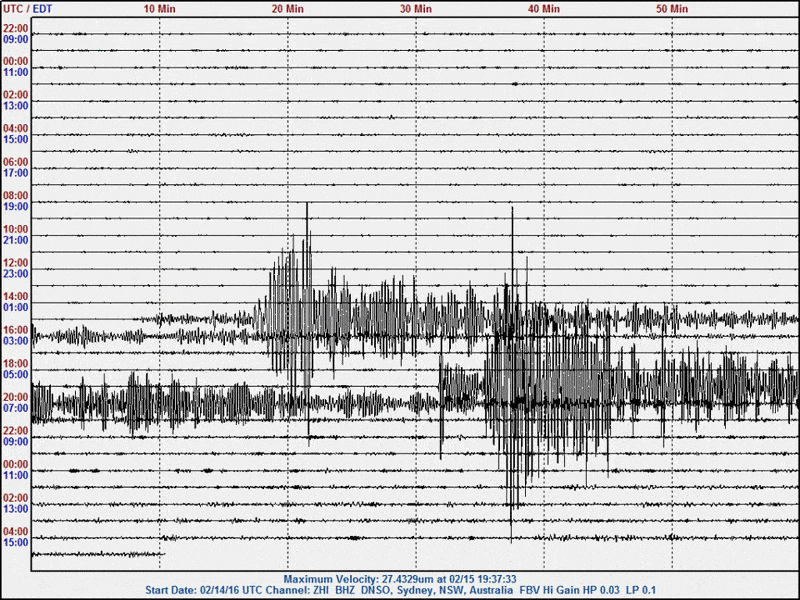
Task: Click the "02/15 19:37:33" timestamp
Action: (x=483, y=580)
